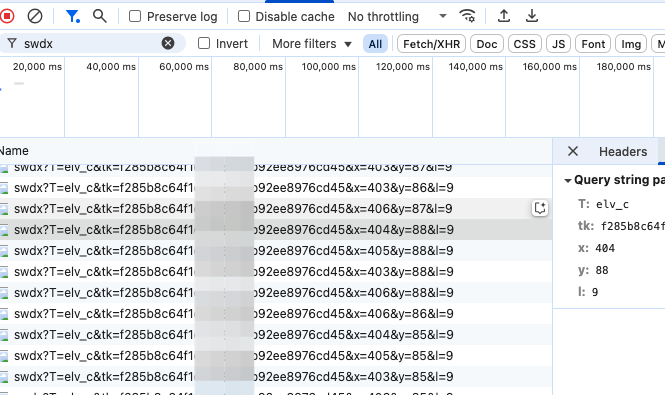Expand the More filters dropdown

coord(312,44)
